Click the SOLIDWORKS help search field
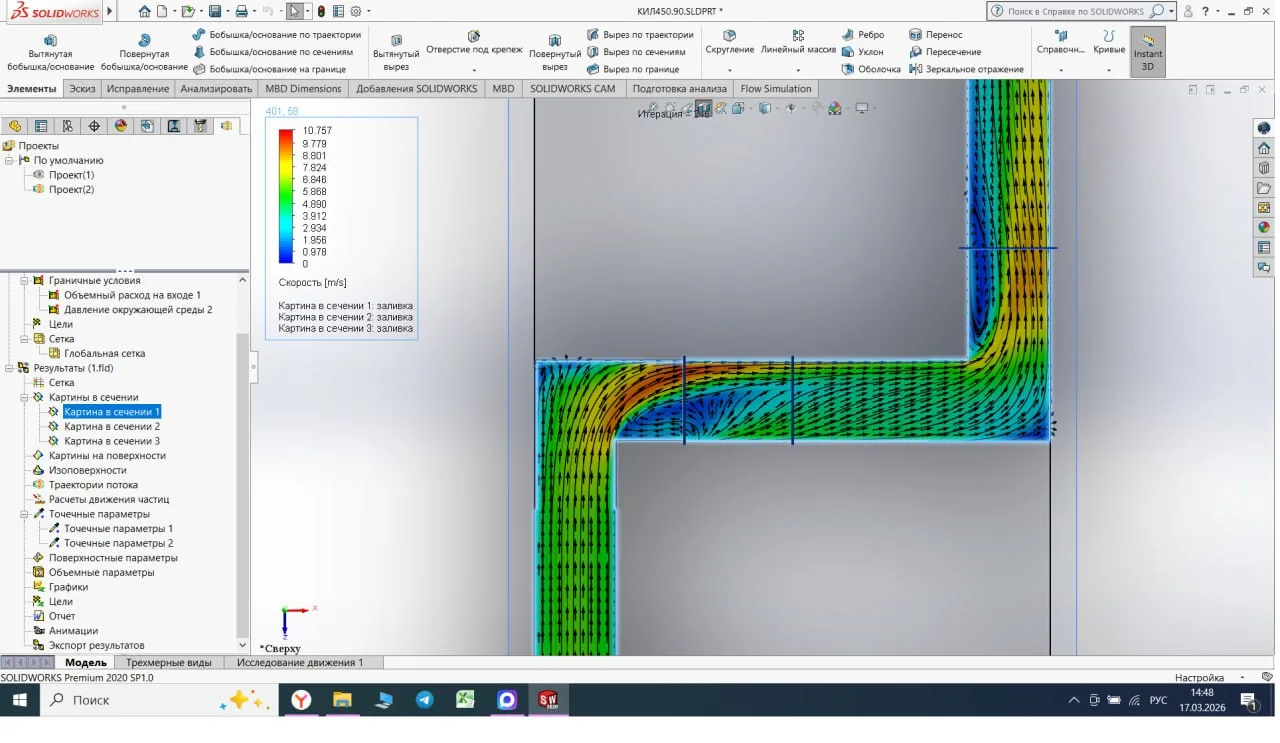The image size is (1280, 743). (x=1075, y=12)
